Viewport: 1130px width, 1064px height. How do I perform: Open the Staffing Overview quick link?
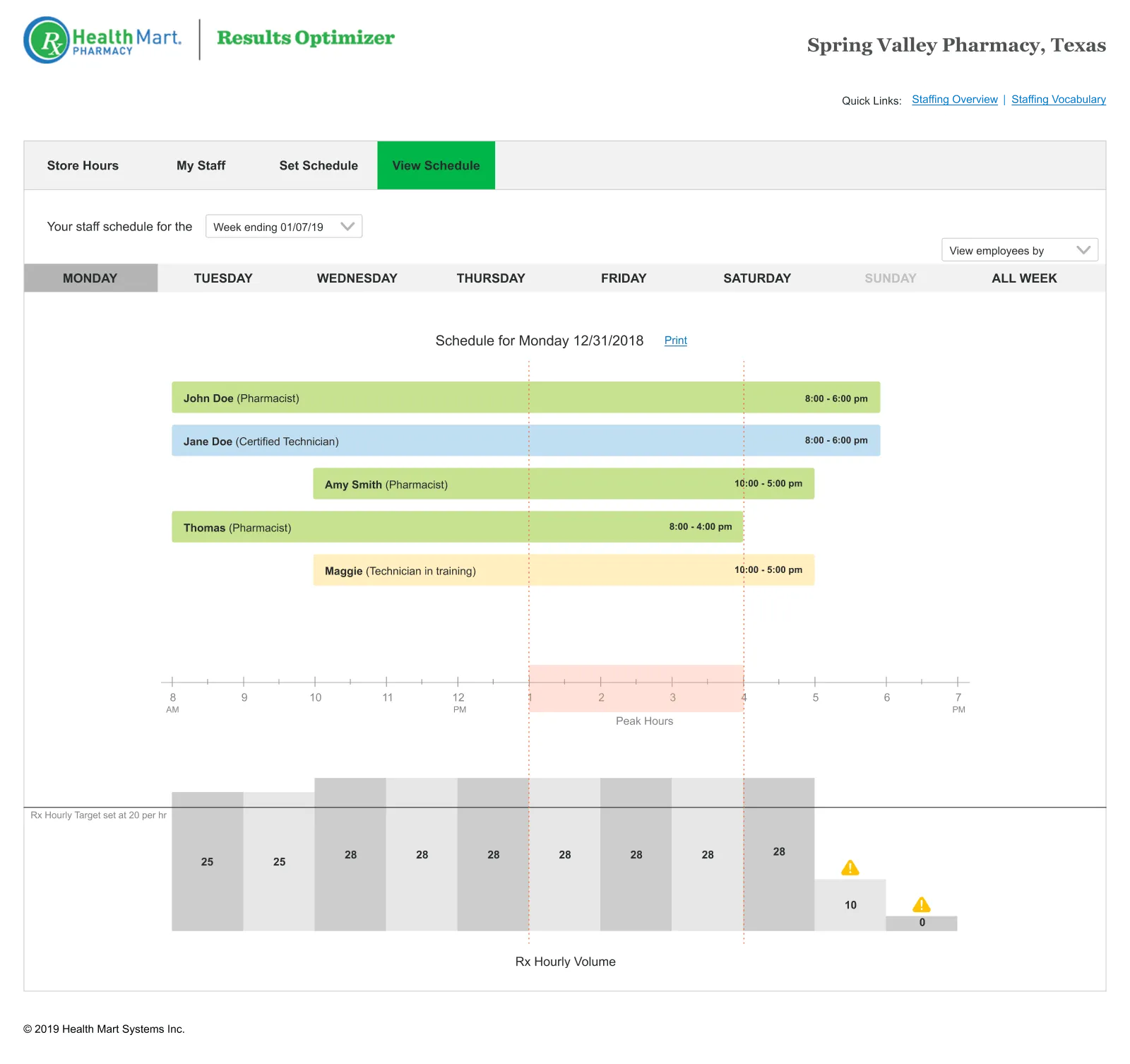[x=955, y=100]
